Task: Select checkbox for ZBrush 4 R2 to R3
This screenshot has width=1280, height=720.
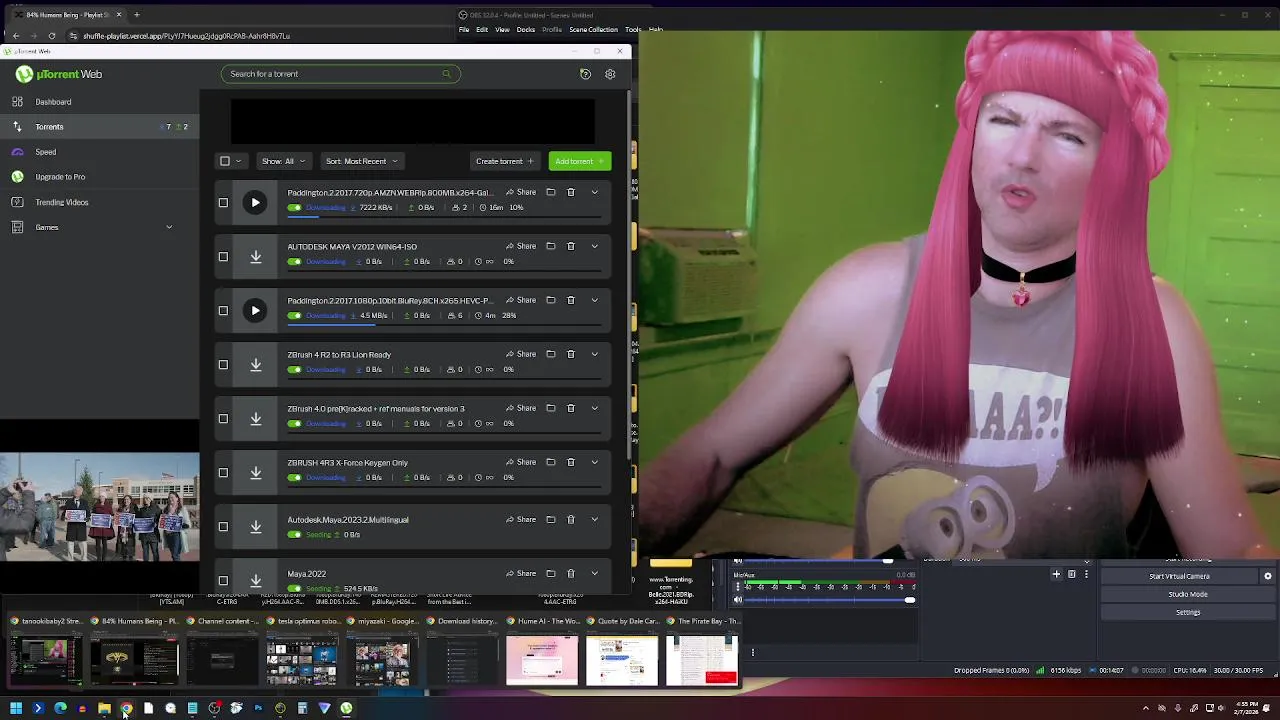Action: [x=223, y=365]
